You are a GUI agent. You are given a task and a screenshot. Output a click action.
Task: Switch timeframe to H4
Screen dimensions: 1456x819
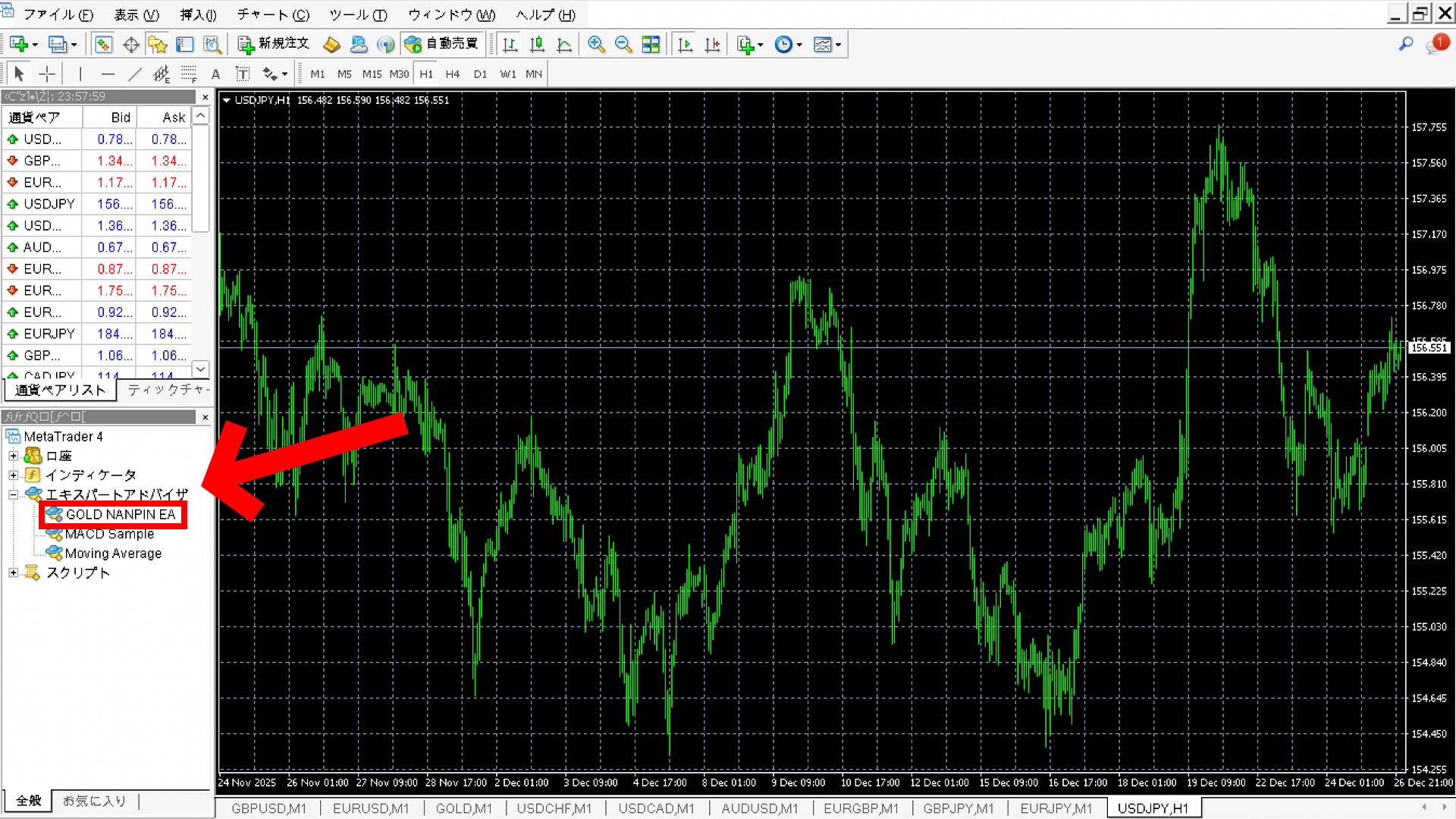click(452, 74)
